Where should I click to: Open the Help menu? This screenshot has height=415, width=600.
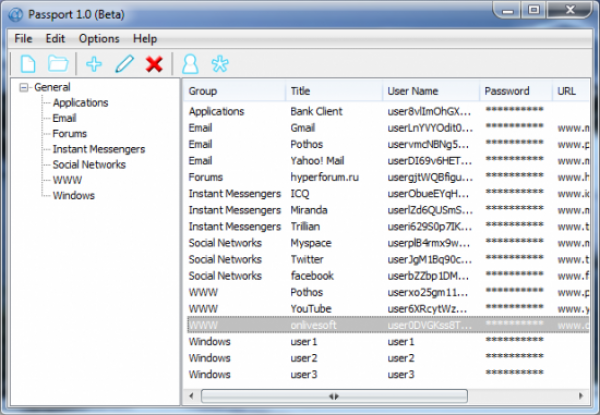tap(145, 38)
